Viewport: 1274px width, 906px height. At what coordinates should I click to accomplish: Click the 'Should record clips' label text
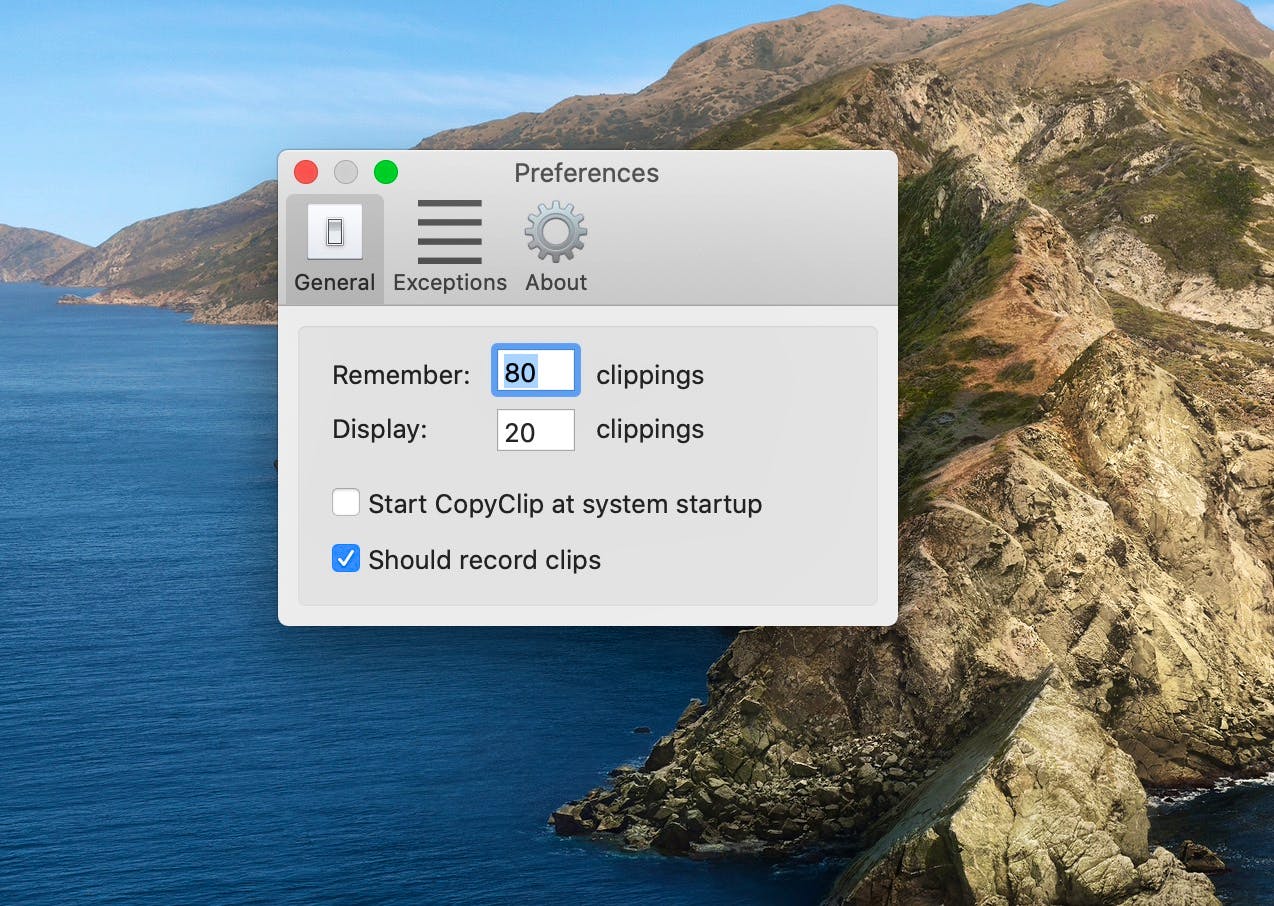[x=484, y=560]
